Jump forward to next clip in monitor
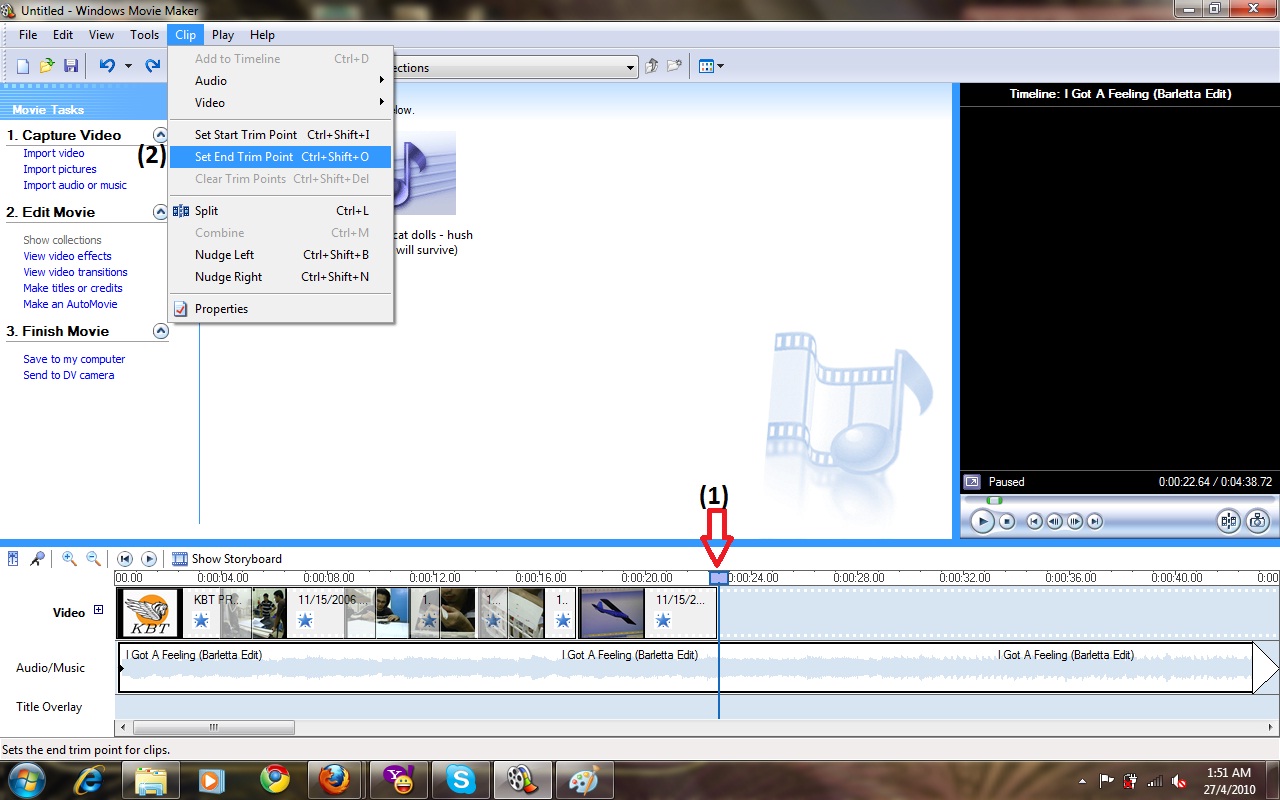 click(x=1095, y=521)
